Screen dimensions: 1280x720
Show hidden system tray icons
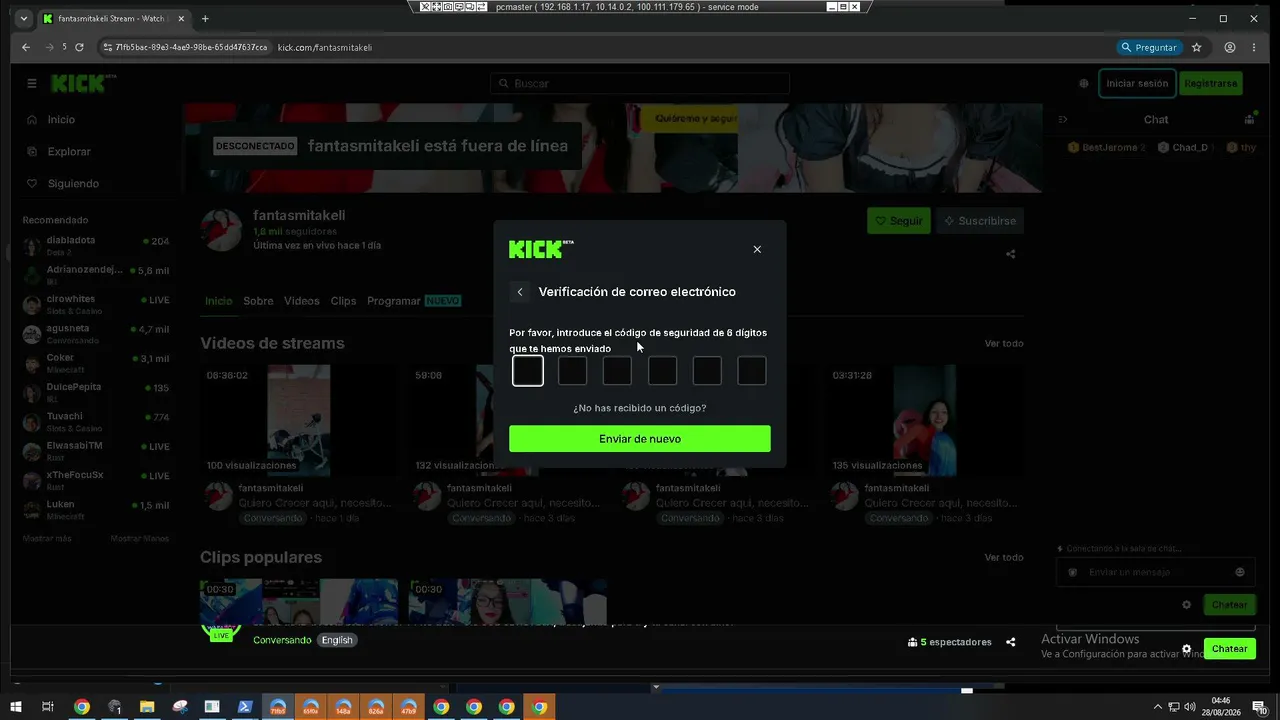(x=1157, y=707)
